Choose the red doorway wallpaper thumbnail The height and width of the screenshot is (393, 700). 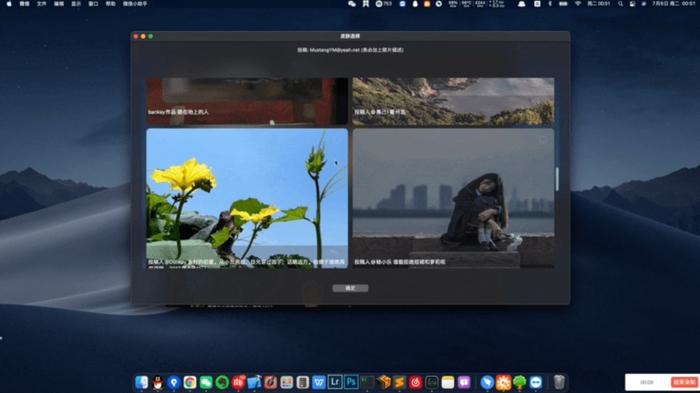247,101
